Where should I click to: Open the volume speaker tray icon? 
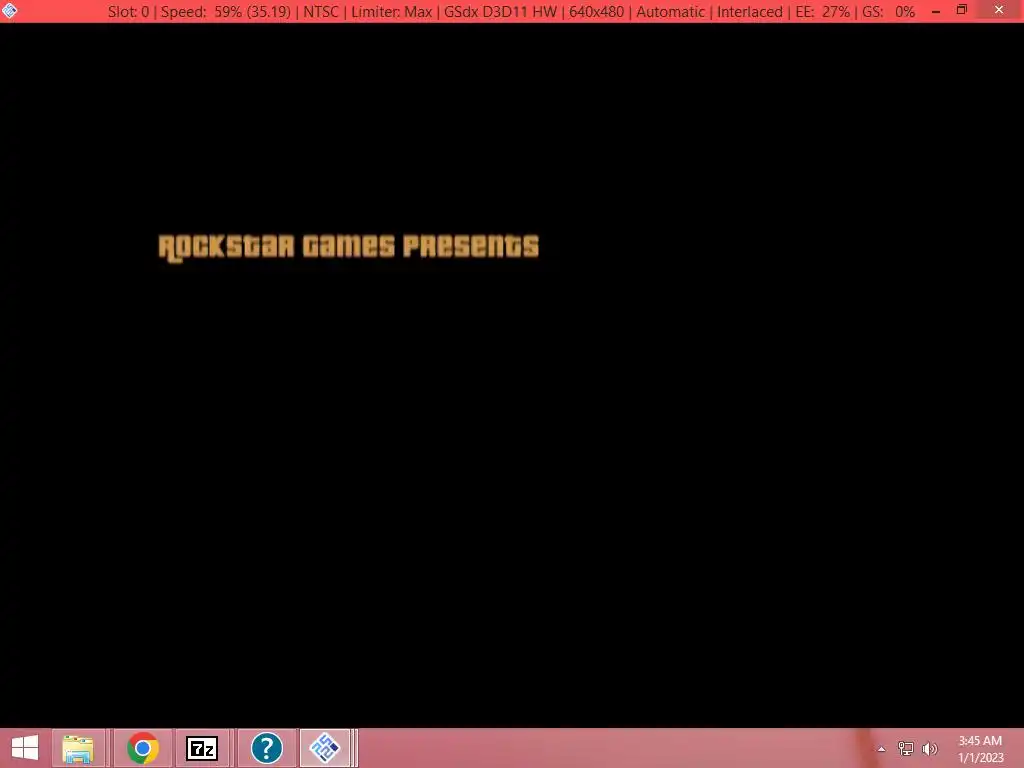(x=929, y=748)
